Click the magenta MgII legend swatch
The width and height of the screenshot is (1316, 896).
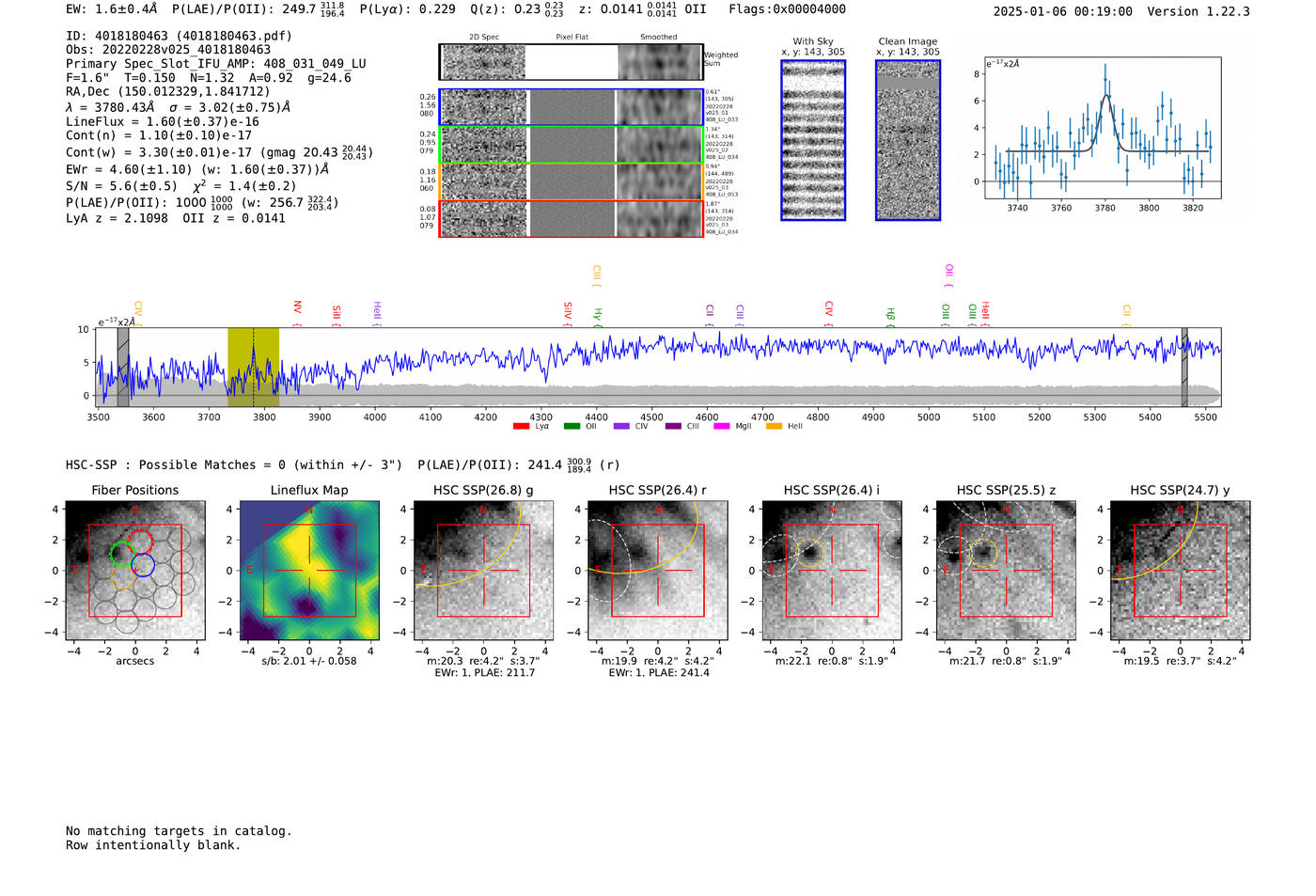(x=723, y=426)
